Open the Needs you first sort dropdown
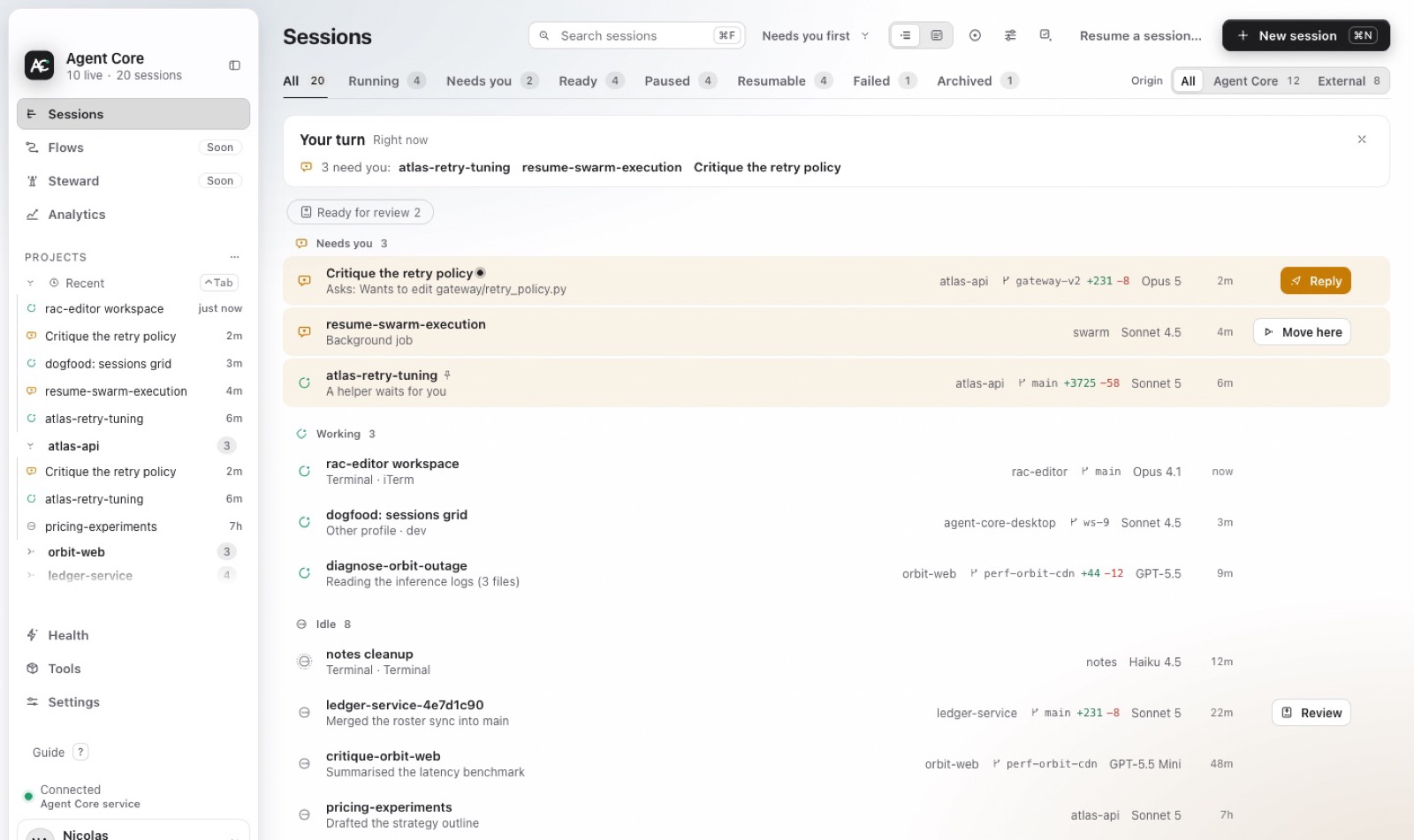Screen dimensions: 1414x840 pos(816,35)
